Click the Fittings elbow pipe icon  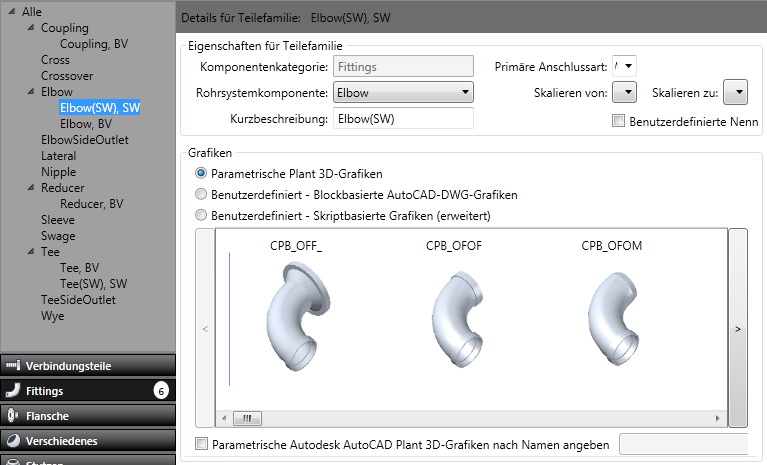coord(13,390)
